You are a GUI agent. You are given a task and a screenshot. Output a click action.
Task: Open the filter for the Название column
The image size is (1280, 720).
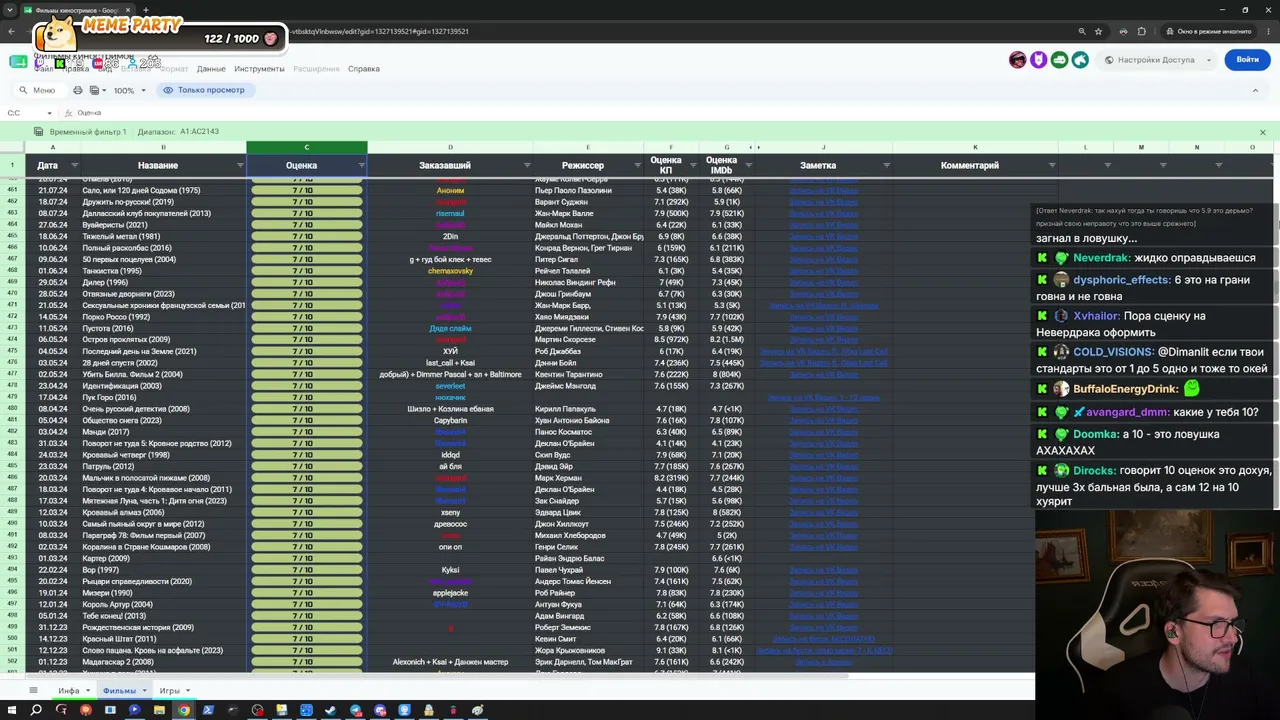click(x=240, y=165)
